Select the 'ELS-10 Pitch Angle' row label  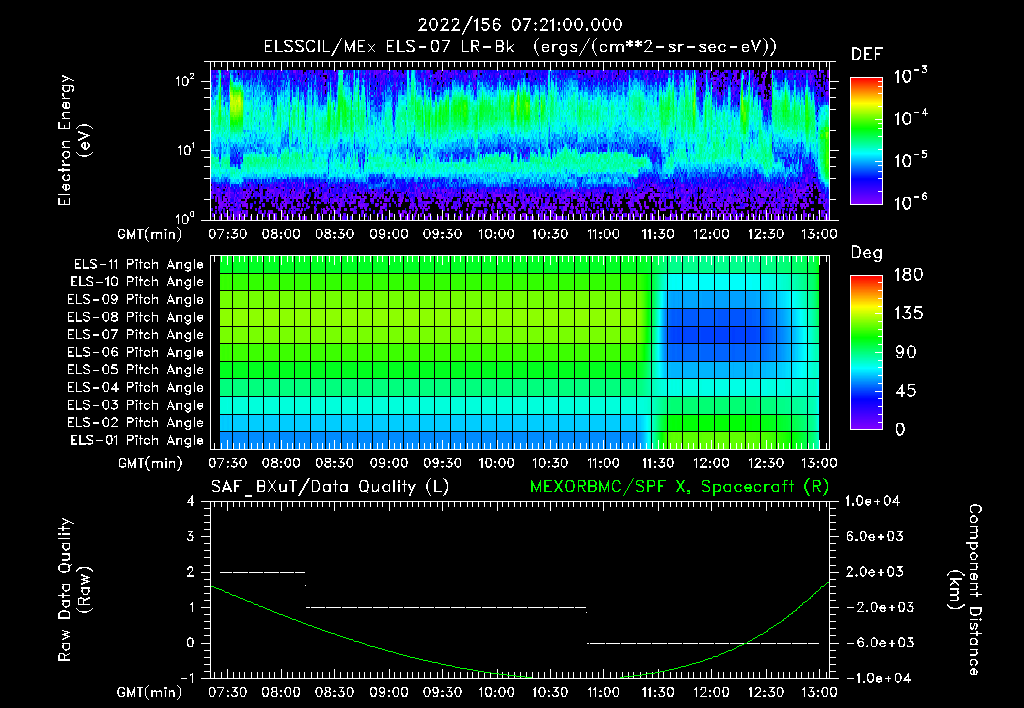[136, 282]
